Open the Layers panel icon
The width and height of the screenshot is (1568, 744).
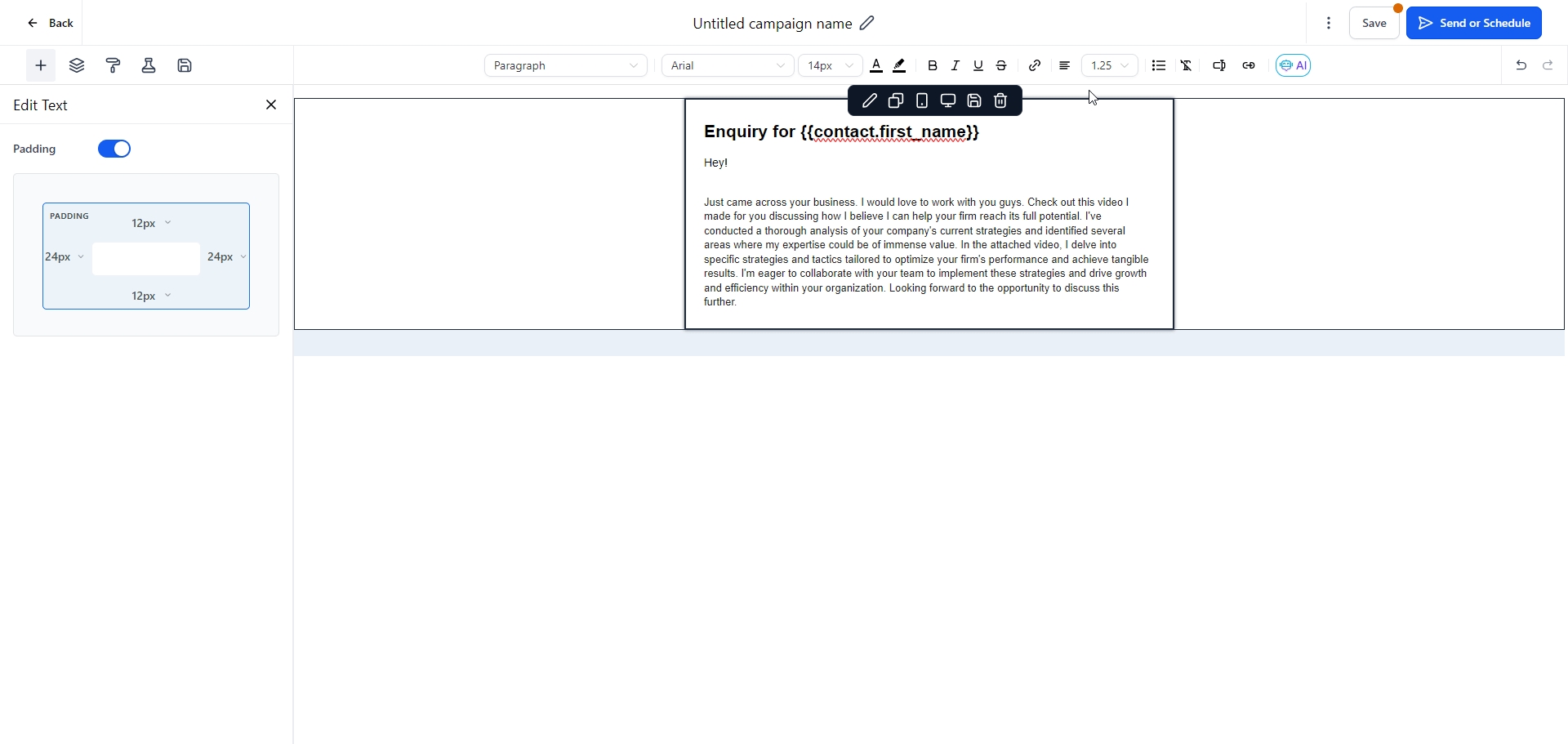(x=77, y=66)
